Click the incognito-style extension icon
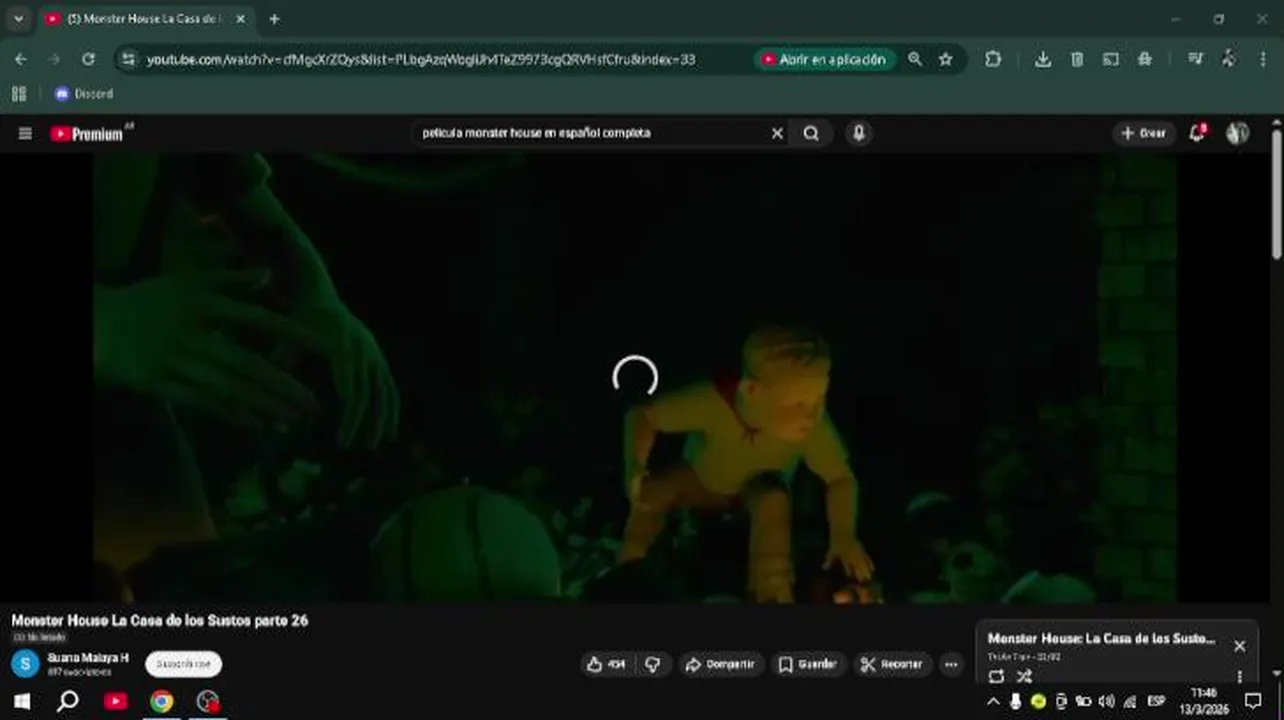1284x720 pixels. coord(1145,59)
